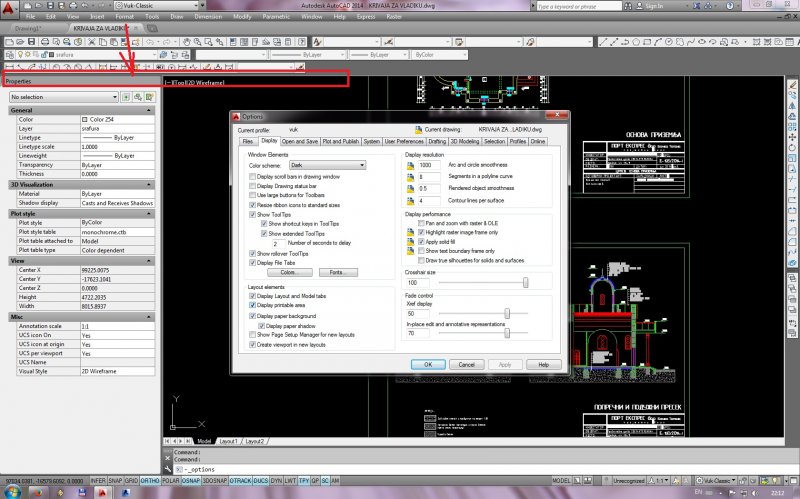
Task: Open the workspace dropdown showing Vuk-Classic in the title bar
Action: [x=156, y=6]
